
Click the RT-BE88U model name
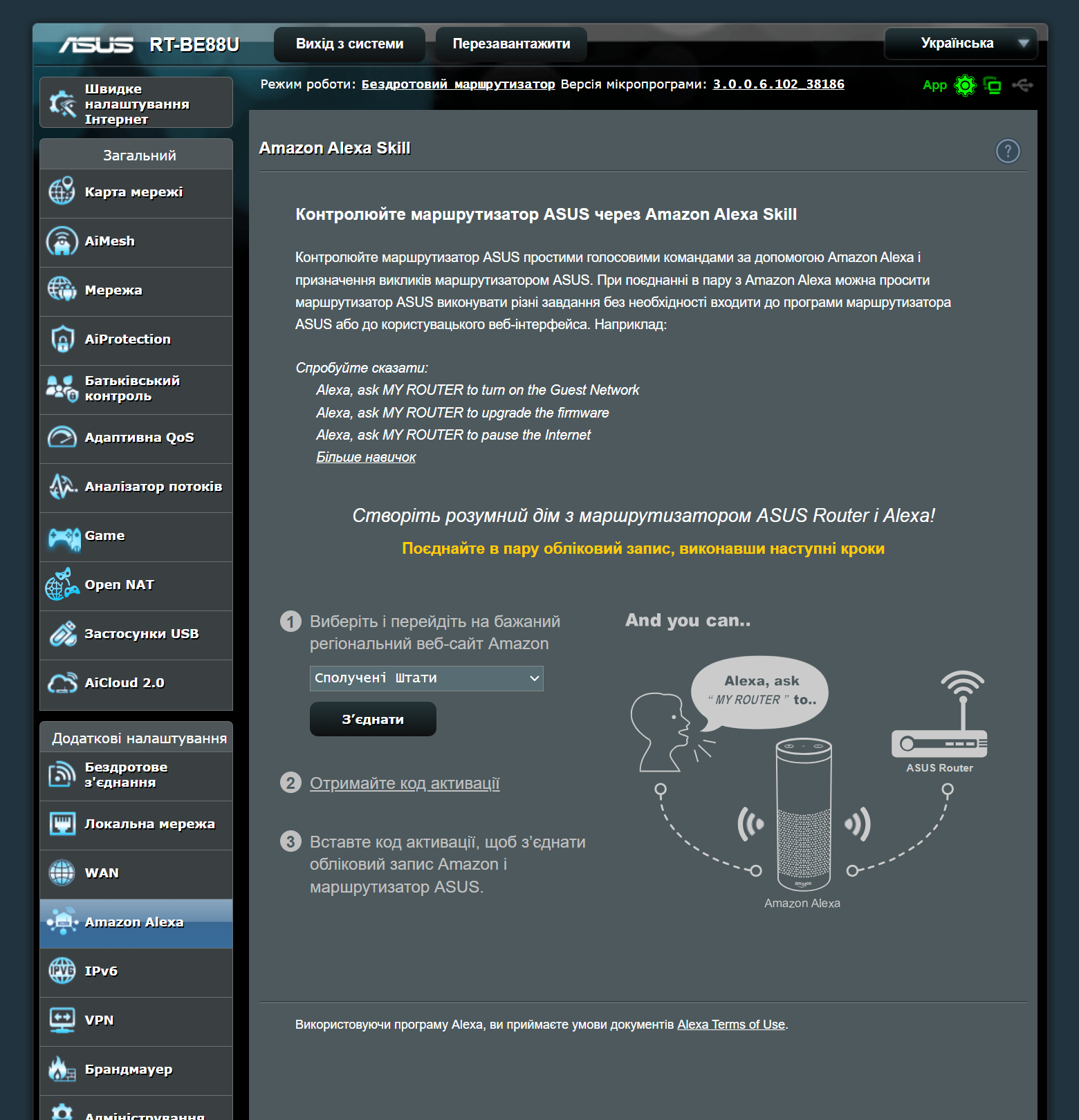(194, 45)
